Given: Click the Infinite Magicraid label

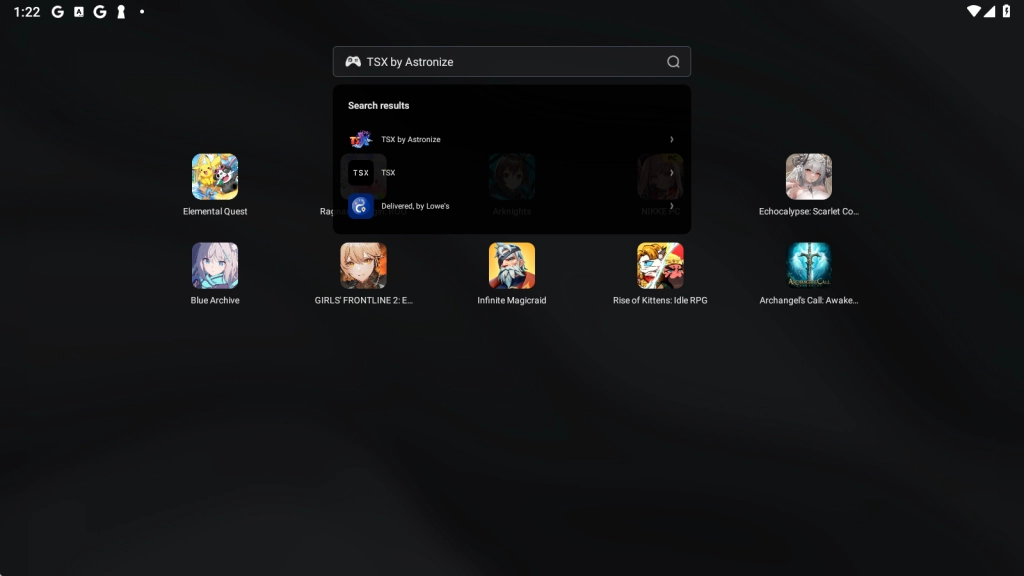Looking at the screenshot, I should (x=511, y=300).
